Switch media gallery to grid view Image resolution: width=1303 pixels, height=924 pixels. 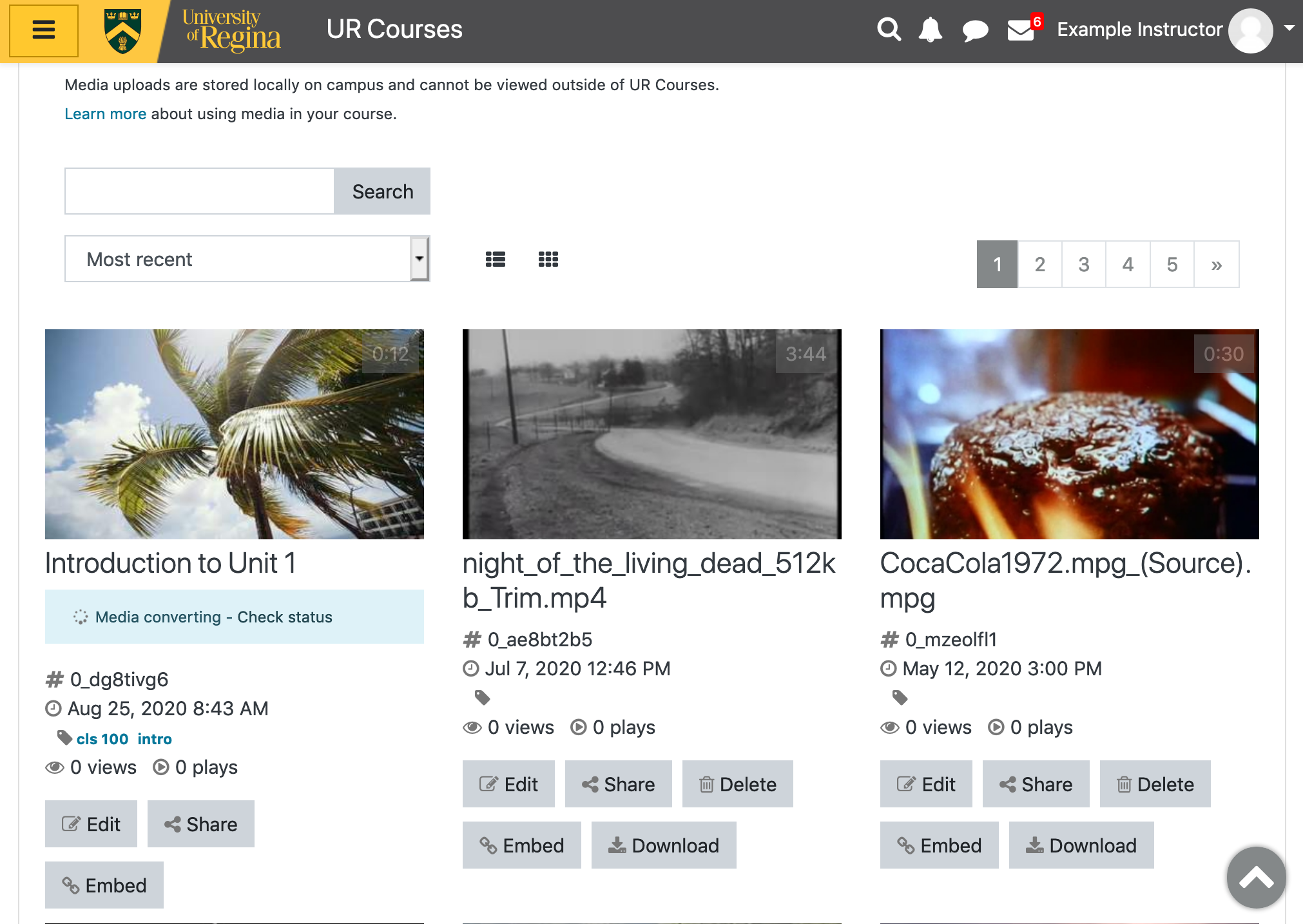pos(548,258)
